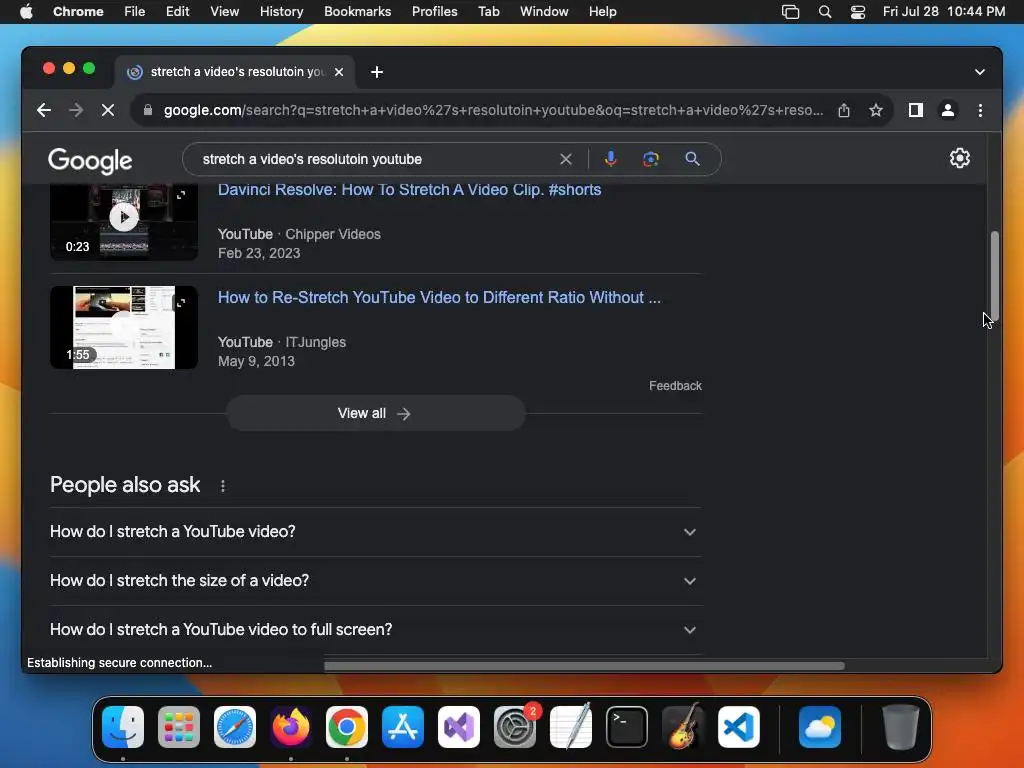The height and width of the screenshot is (768, 1024).
Task: Open People also ask options menu
Action: pos(223,486)
